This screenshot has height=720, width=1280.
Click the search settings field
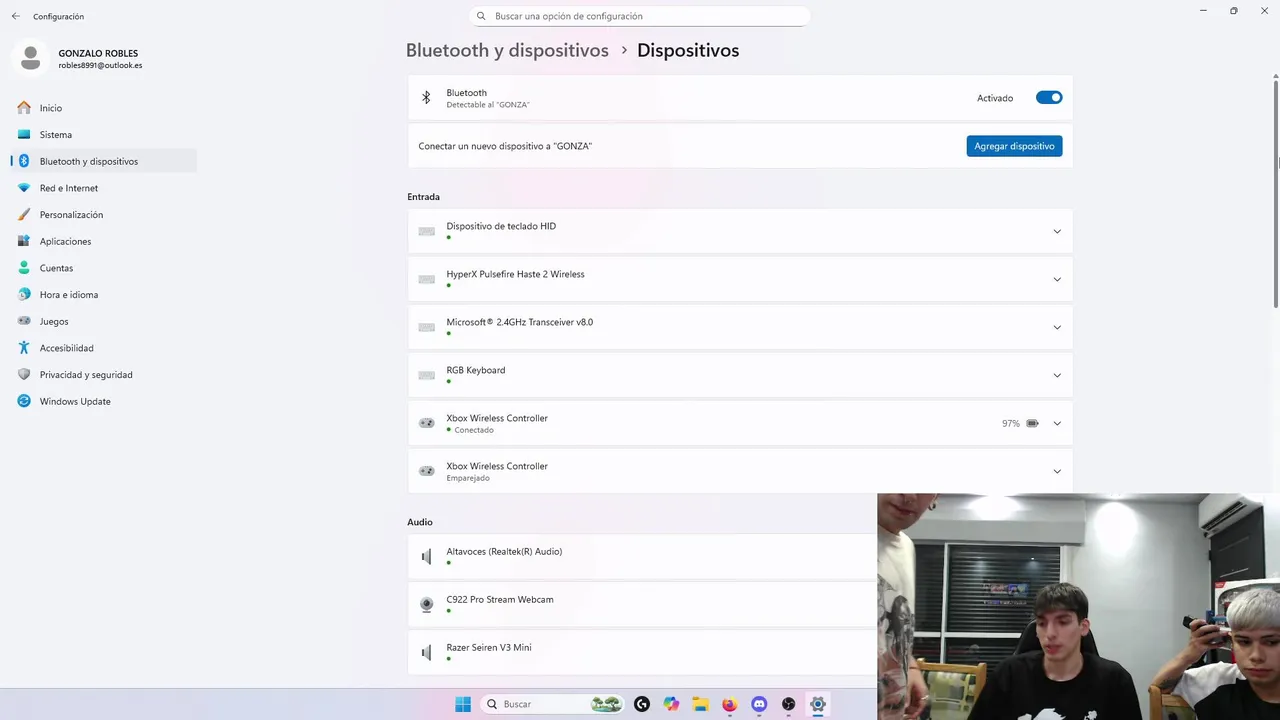639,16
